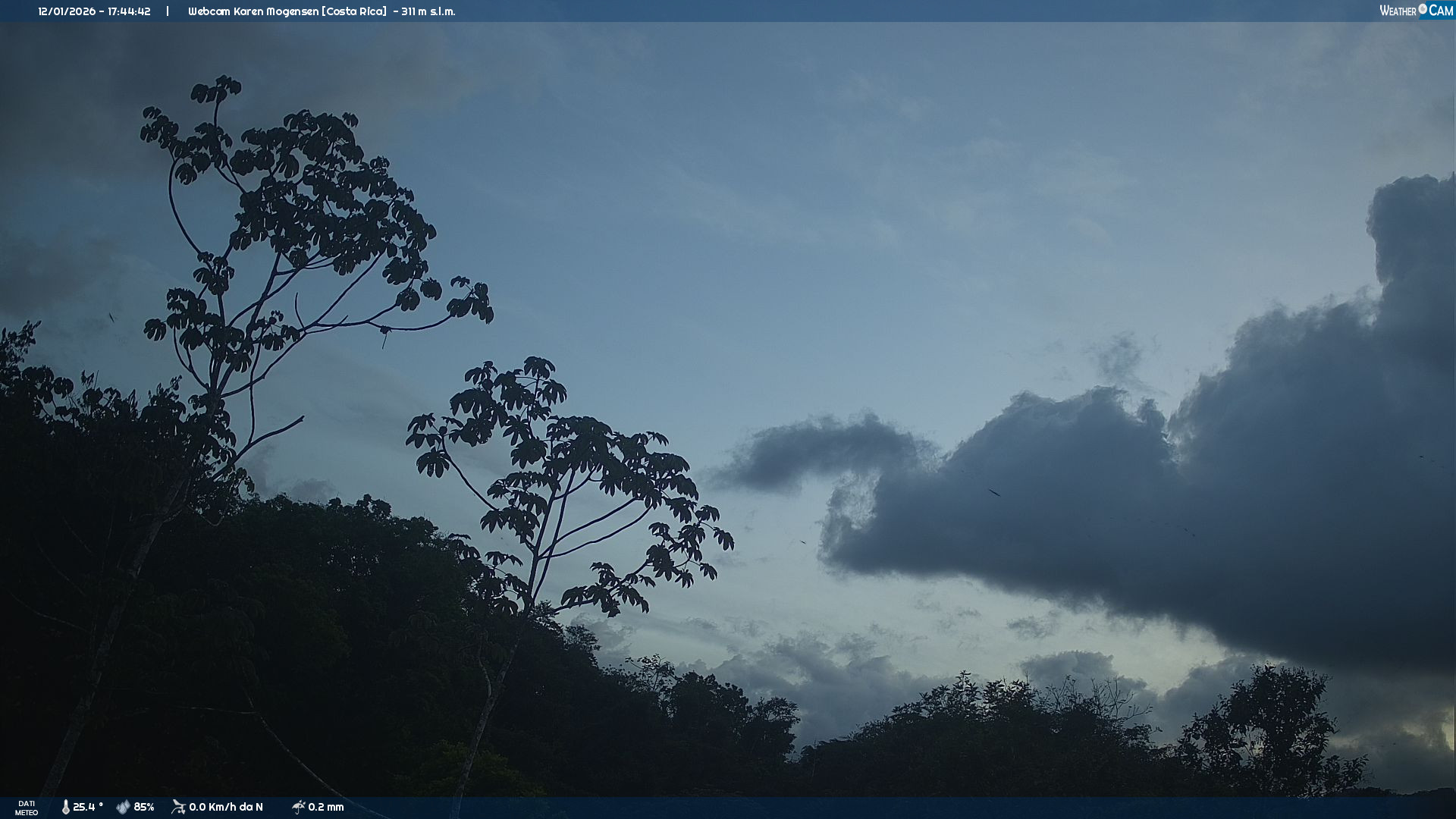Screen dimensions: 1456x819
Task: Click the humidity water drops icon
Action: pos(123,807)
